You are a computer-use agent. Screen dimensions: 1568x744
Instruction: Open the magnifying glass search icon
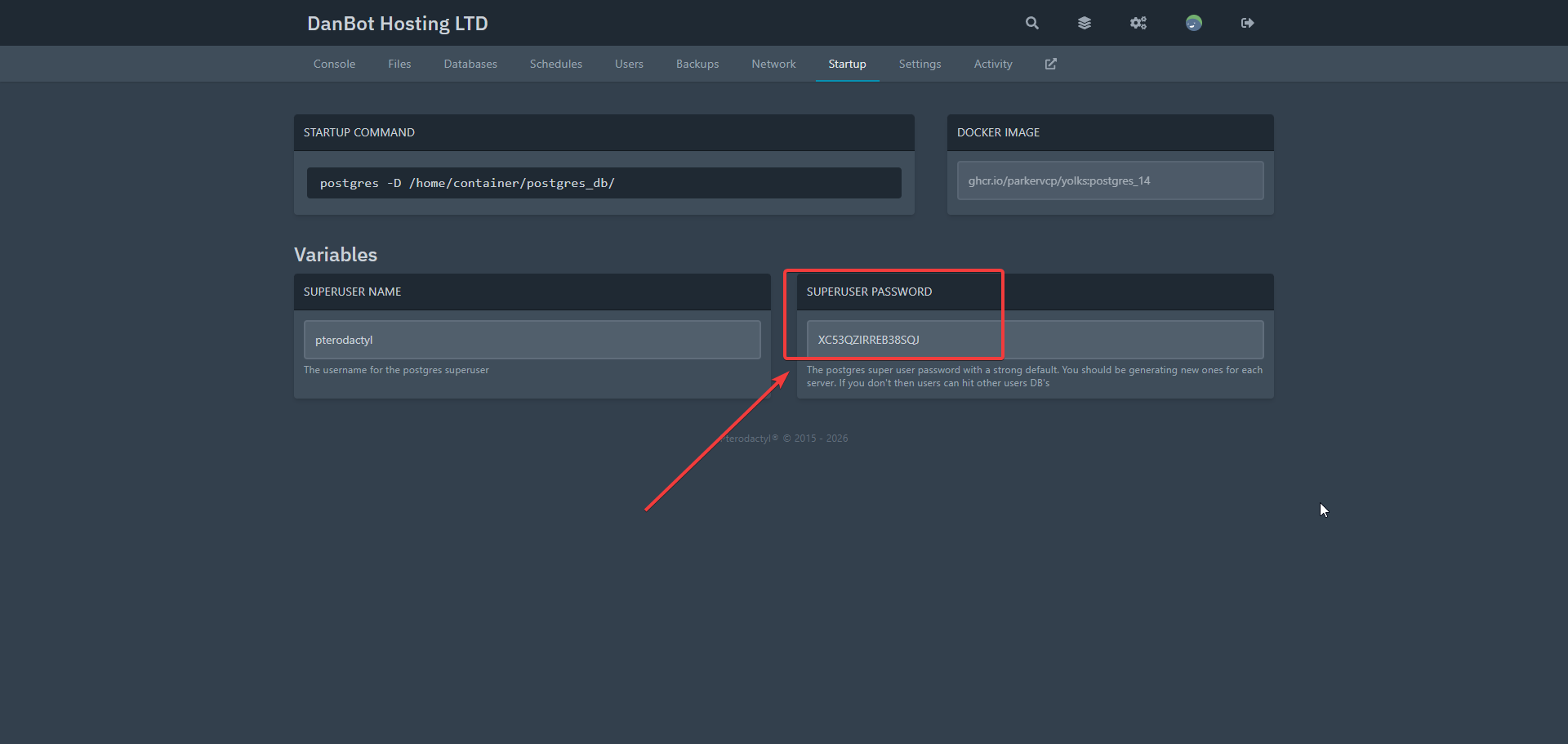(x=1031, y=23)
